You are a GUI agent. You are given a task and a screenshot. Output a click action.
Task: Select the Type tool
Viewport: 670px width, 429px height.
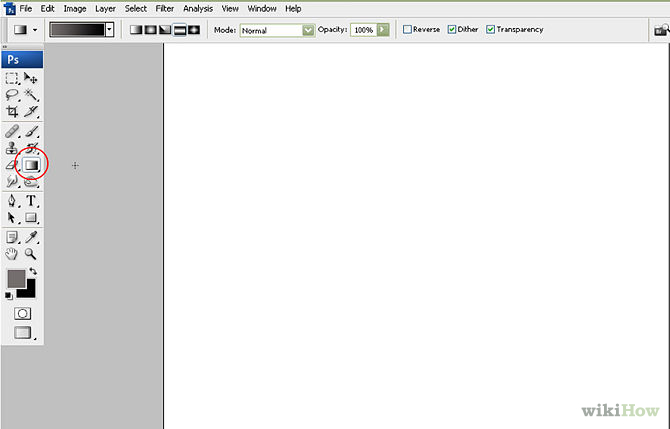[30, 201]
